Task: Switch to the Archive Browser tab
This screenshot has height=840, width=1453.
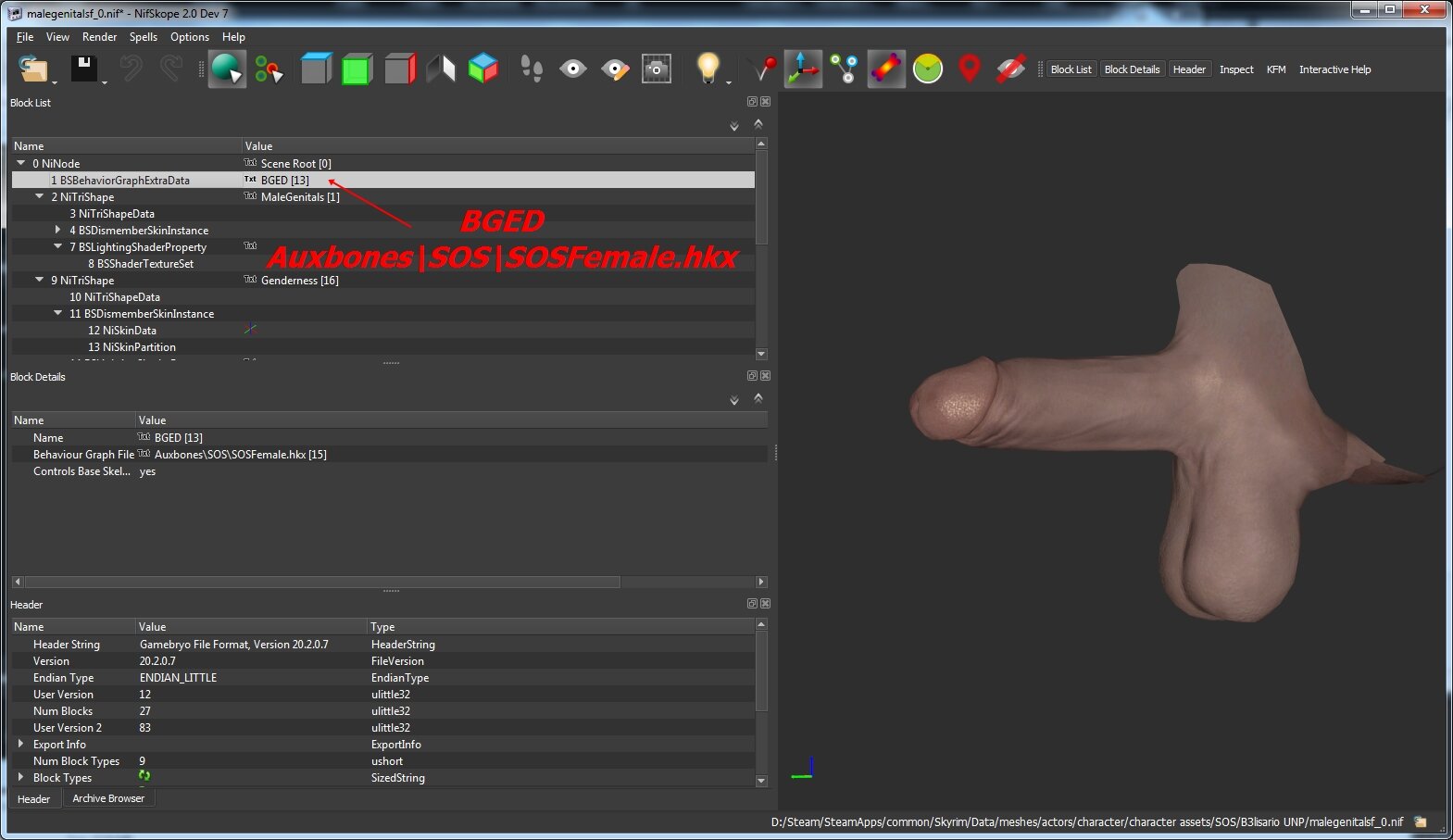Action: (x=108, y=798)
